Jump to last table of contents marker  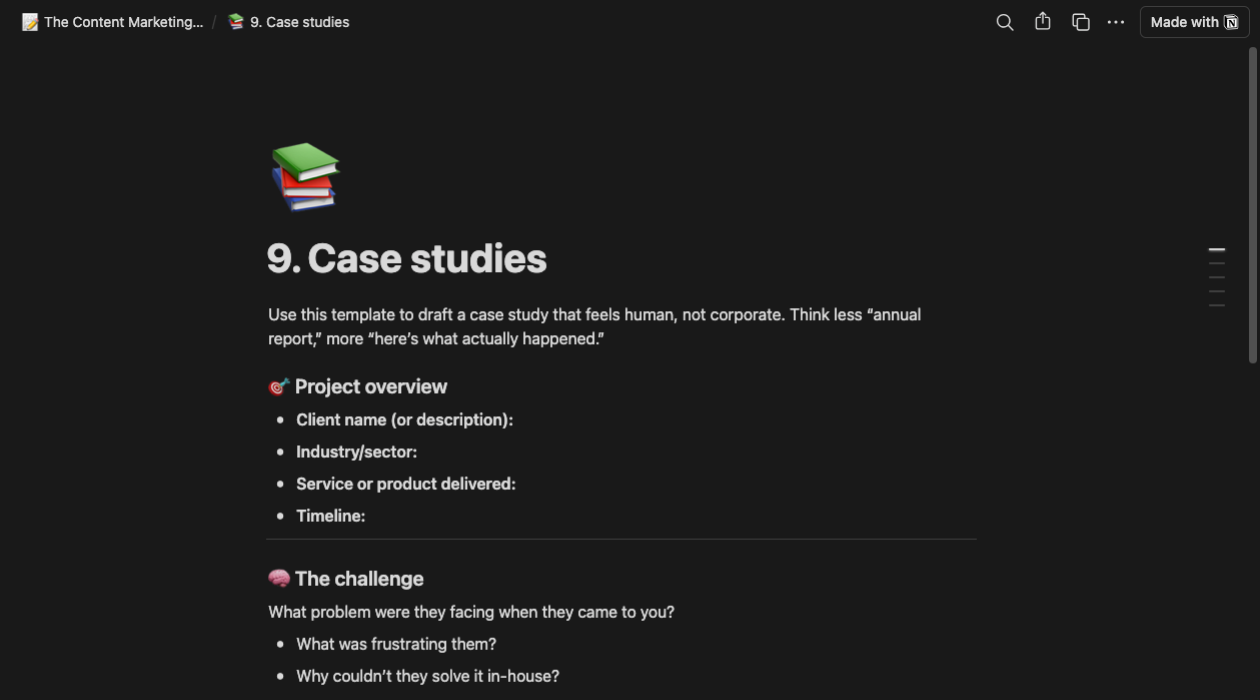click(1217, 305)
